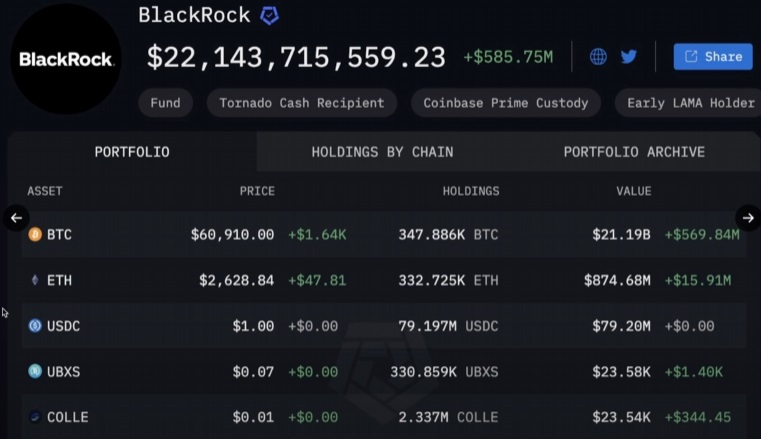
Task: Click the USDC price $1.00
Action: coord(253,326)
